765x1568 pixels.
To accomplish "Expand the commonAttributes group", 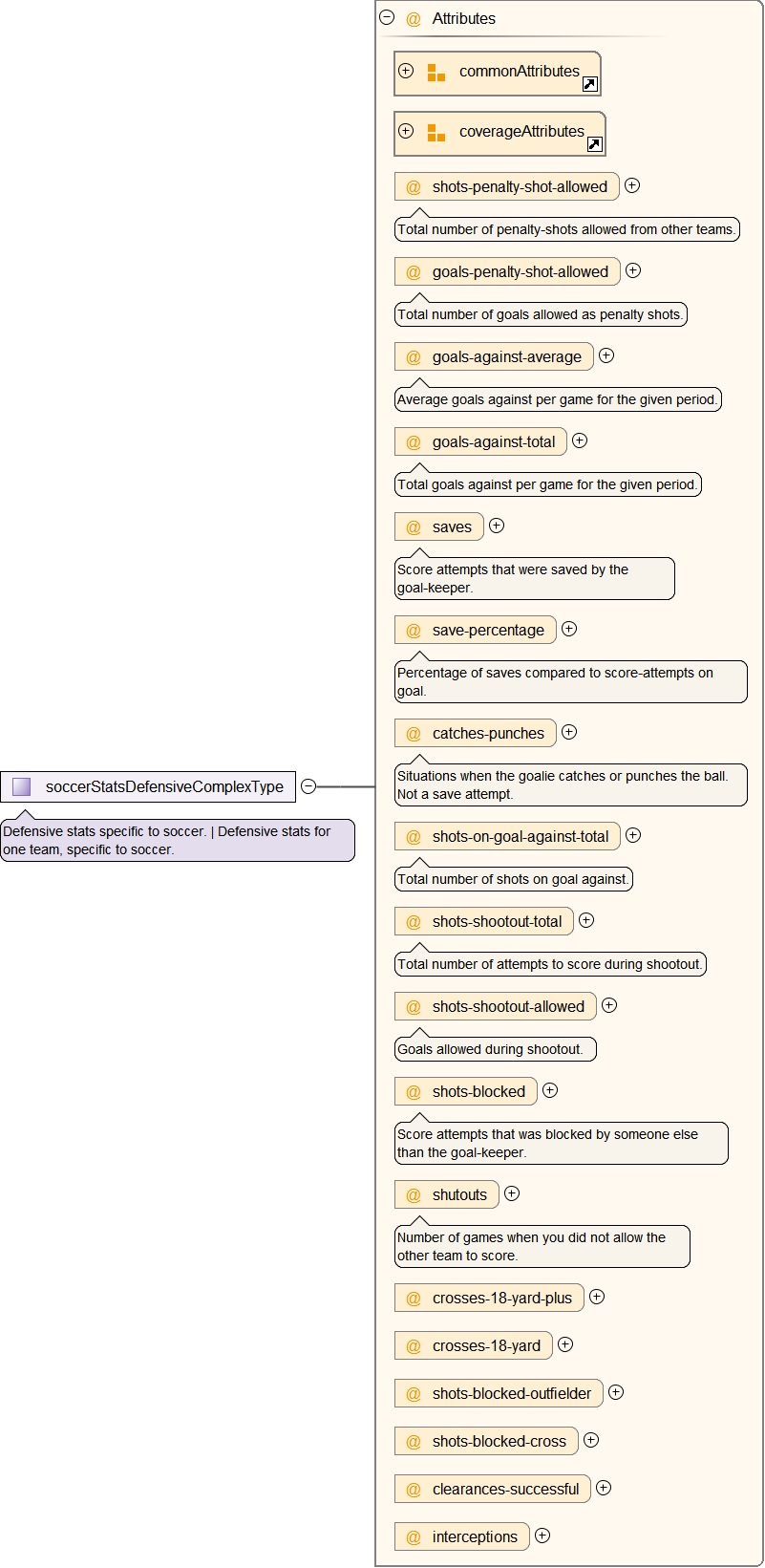I will coord(406,71).
